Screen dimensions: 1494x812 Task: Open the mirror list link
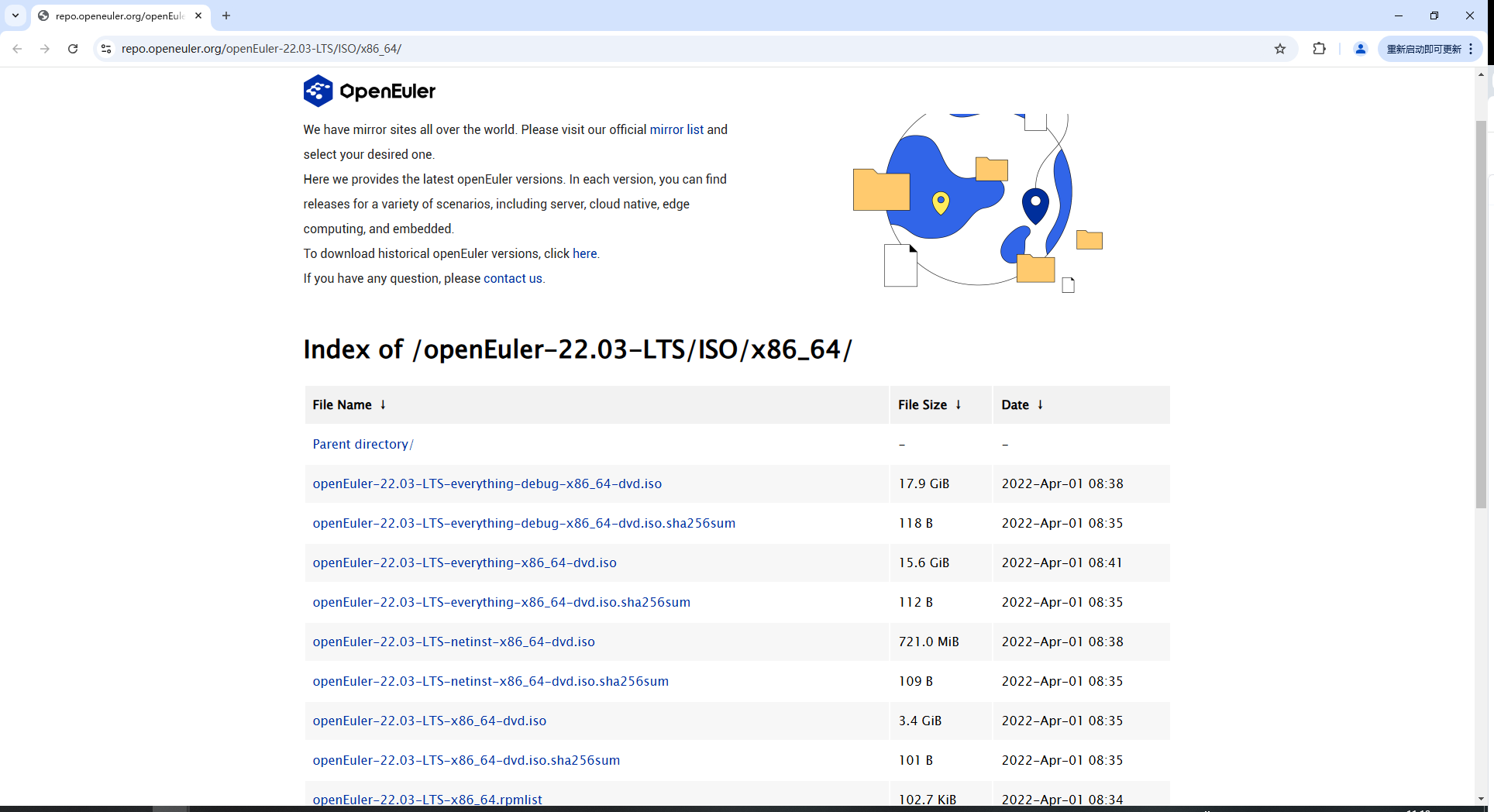coord(676,129)
